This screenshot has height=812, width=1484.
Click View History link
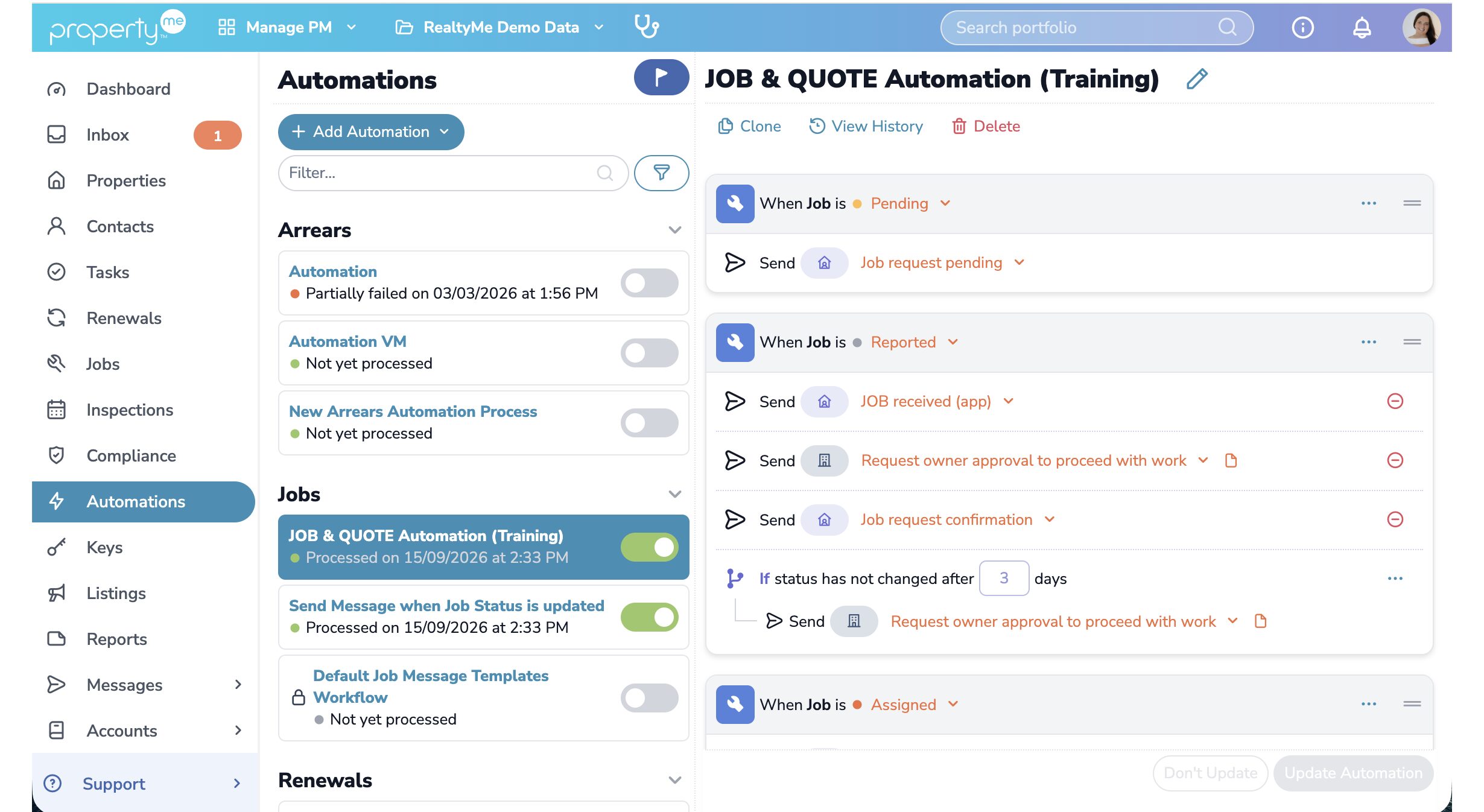pos(866,126)
